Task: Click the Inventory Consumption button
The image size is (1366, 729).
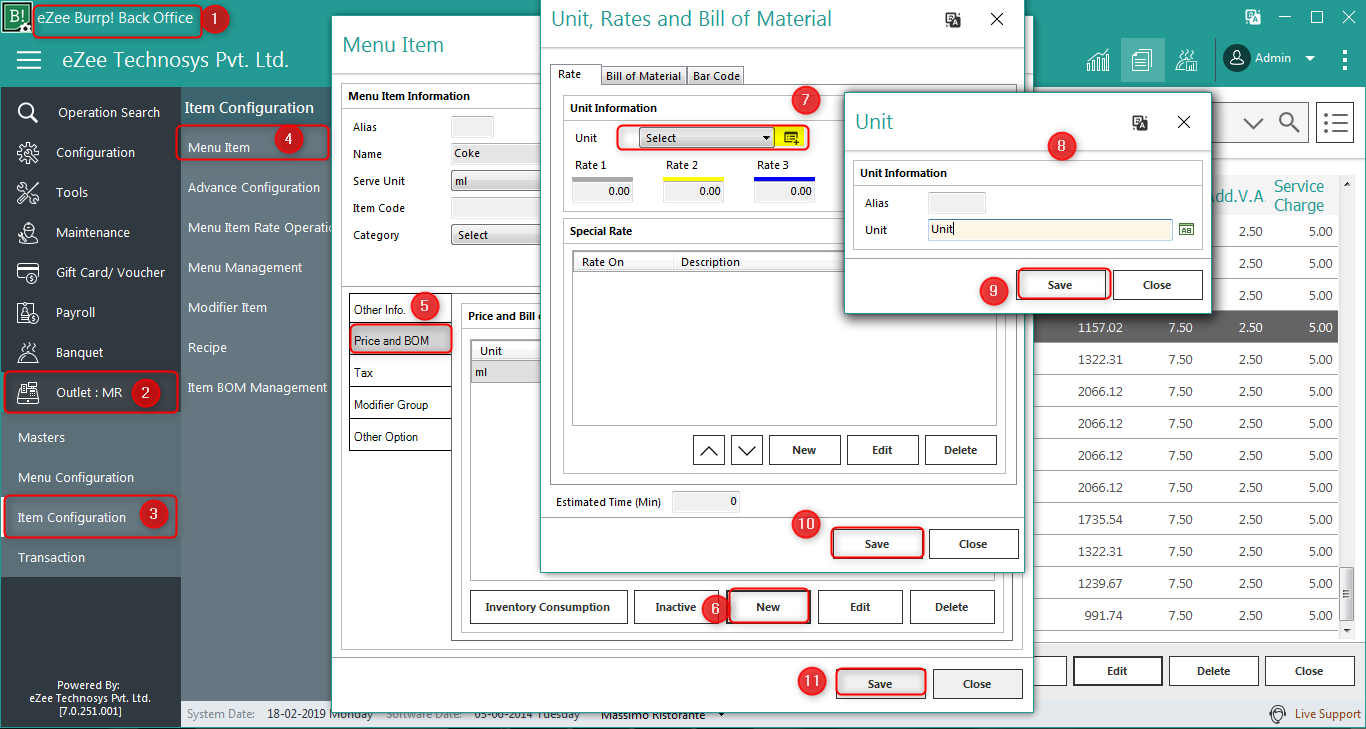Action: pos(548,607)
